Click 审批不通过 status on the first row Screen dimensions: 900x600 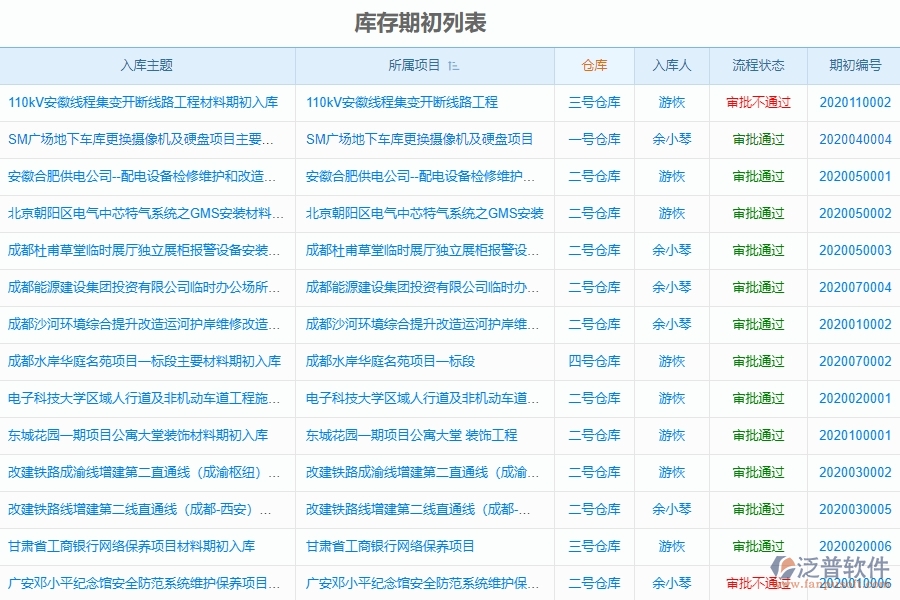pyautogui.click(x=757, y=102)
